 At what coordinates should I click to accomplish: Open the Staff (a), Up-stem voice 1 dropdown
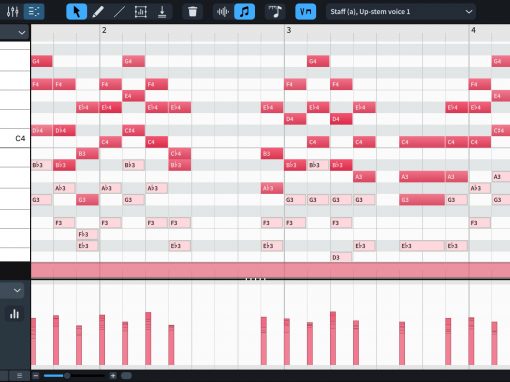pos(401,12)
